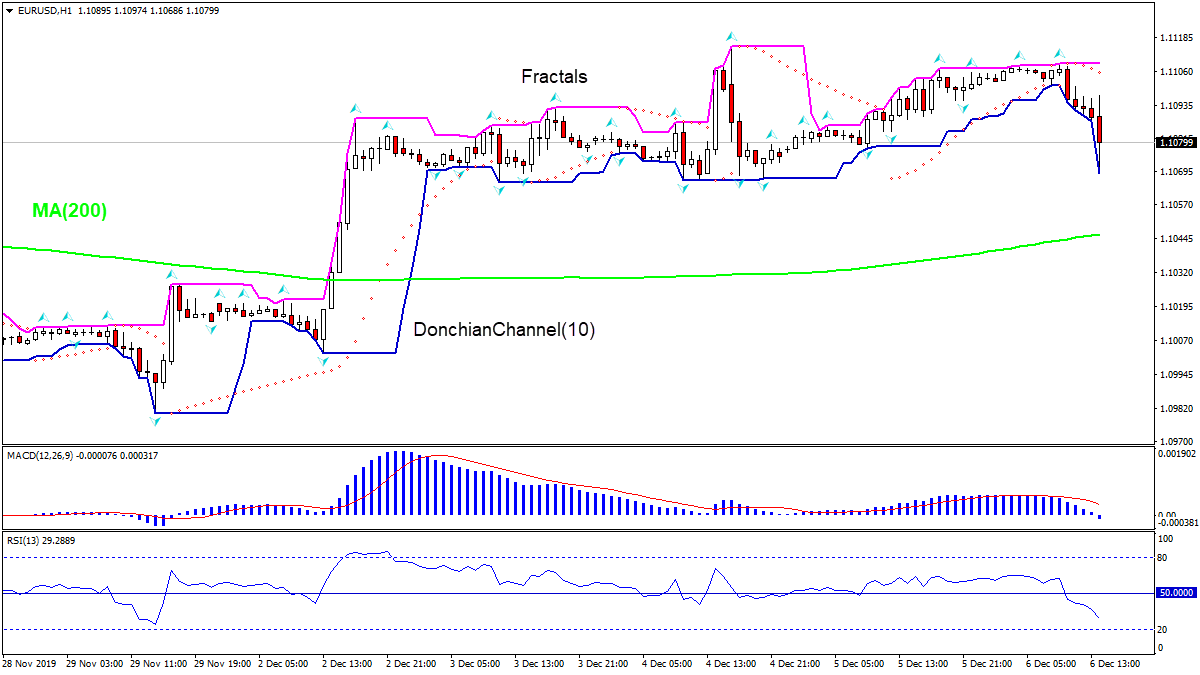The image size is (1200, 675).
Task: Click price axis label 1.11060
Action: [1177, 72]
